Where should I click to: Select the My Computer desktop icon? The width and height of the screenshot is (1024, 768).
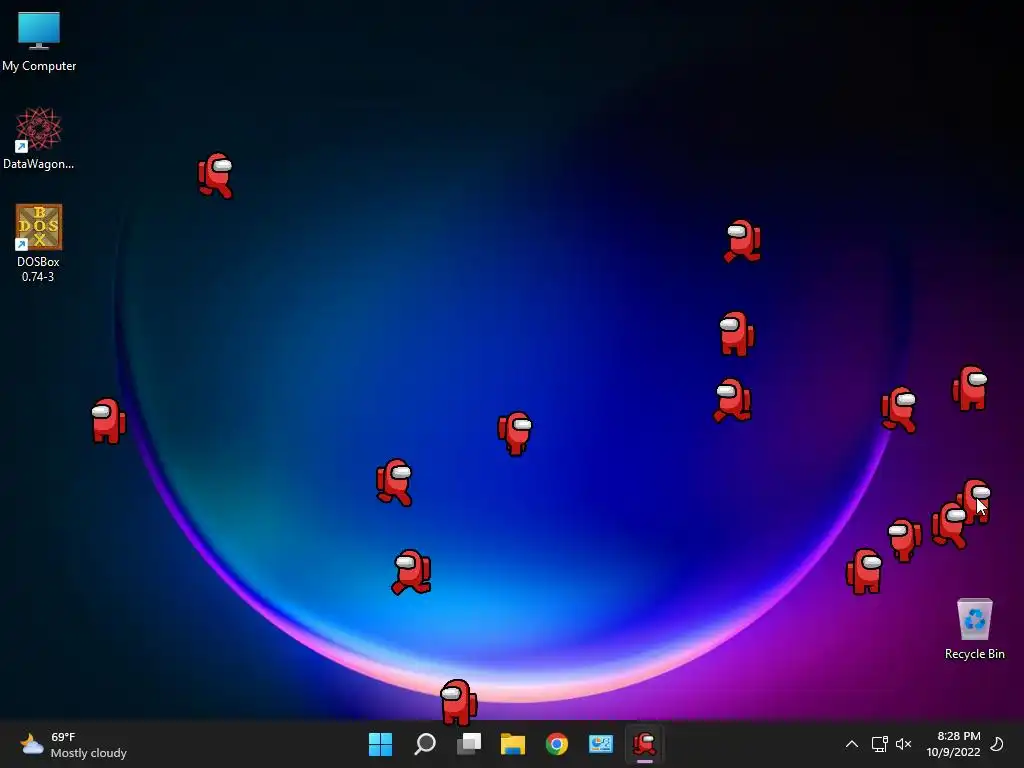tap(39, 41)
